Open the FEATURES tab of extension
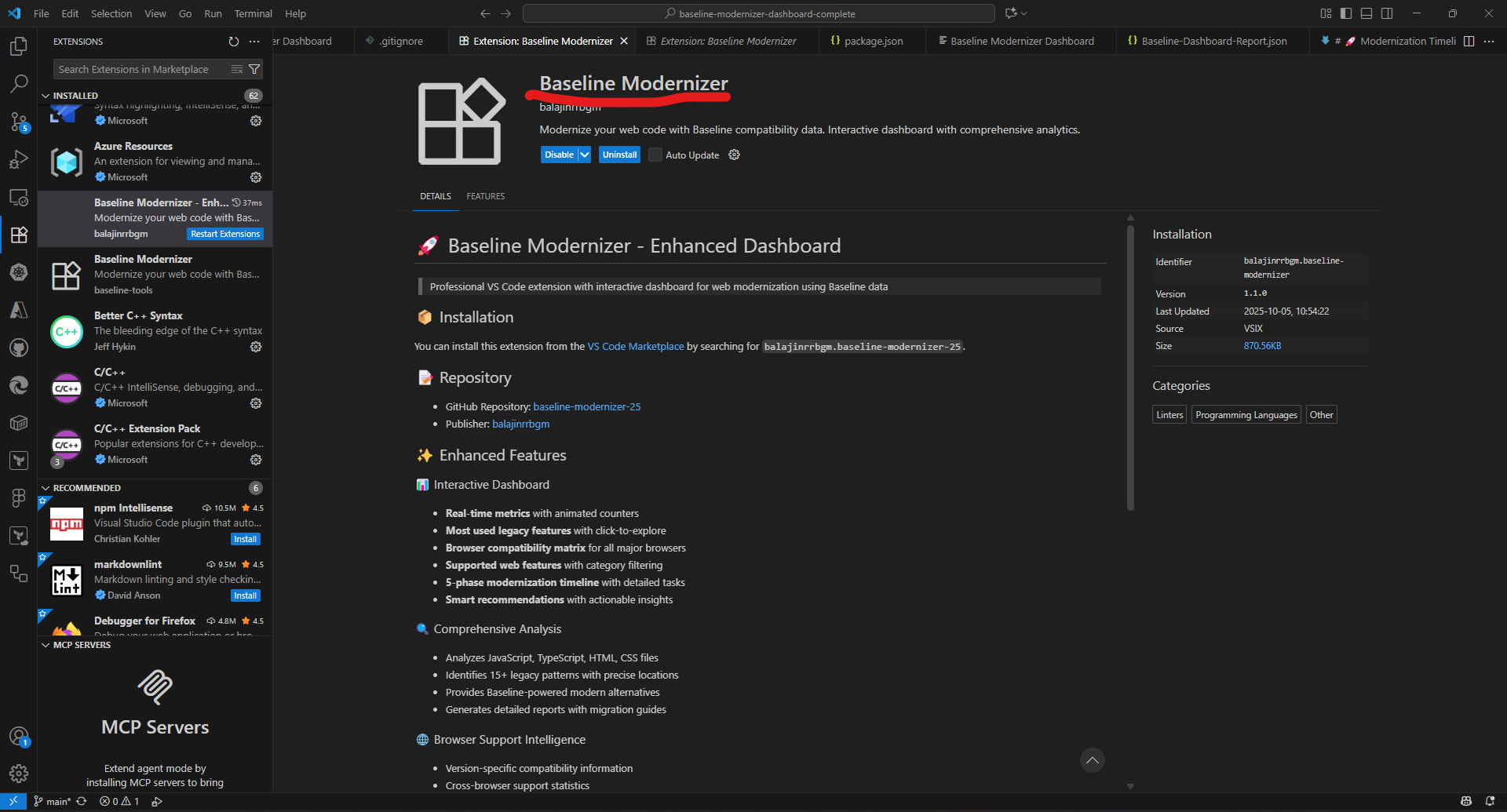Image resolution: width=1507 pixels, height=812 pixels. pyautogui.click(x=485, y=196)
